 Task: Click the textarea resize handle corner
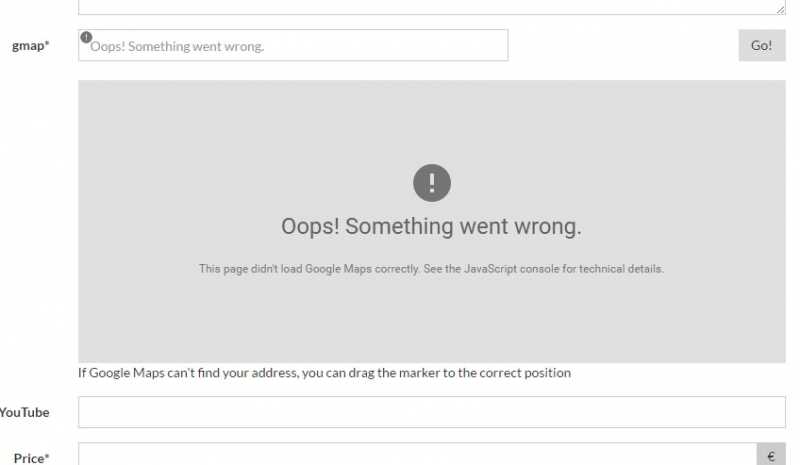tap(781, 9)
